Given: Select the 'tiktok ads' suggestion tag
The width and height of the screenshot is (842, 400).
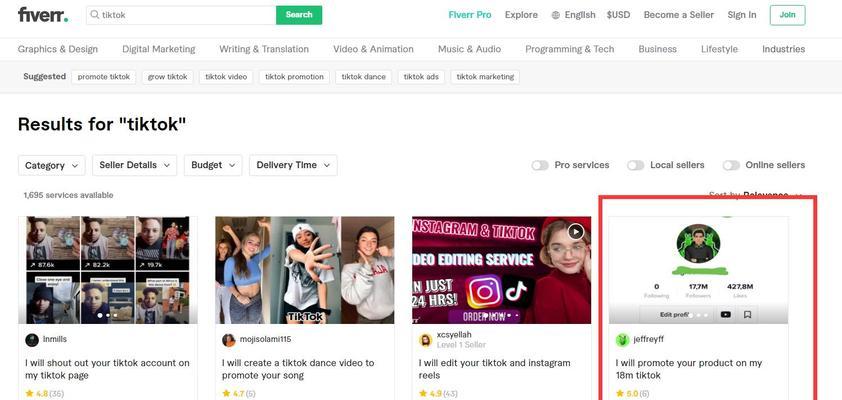Looking at the screenshot, I should click(x=421, y=77).
